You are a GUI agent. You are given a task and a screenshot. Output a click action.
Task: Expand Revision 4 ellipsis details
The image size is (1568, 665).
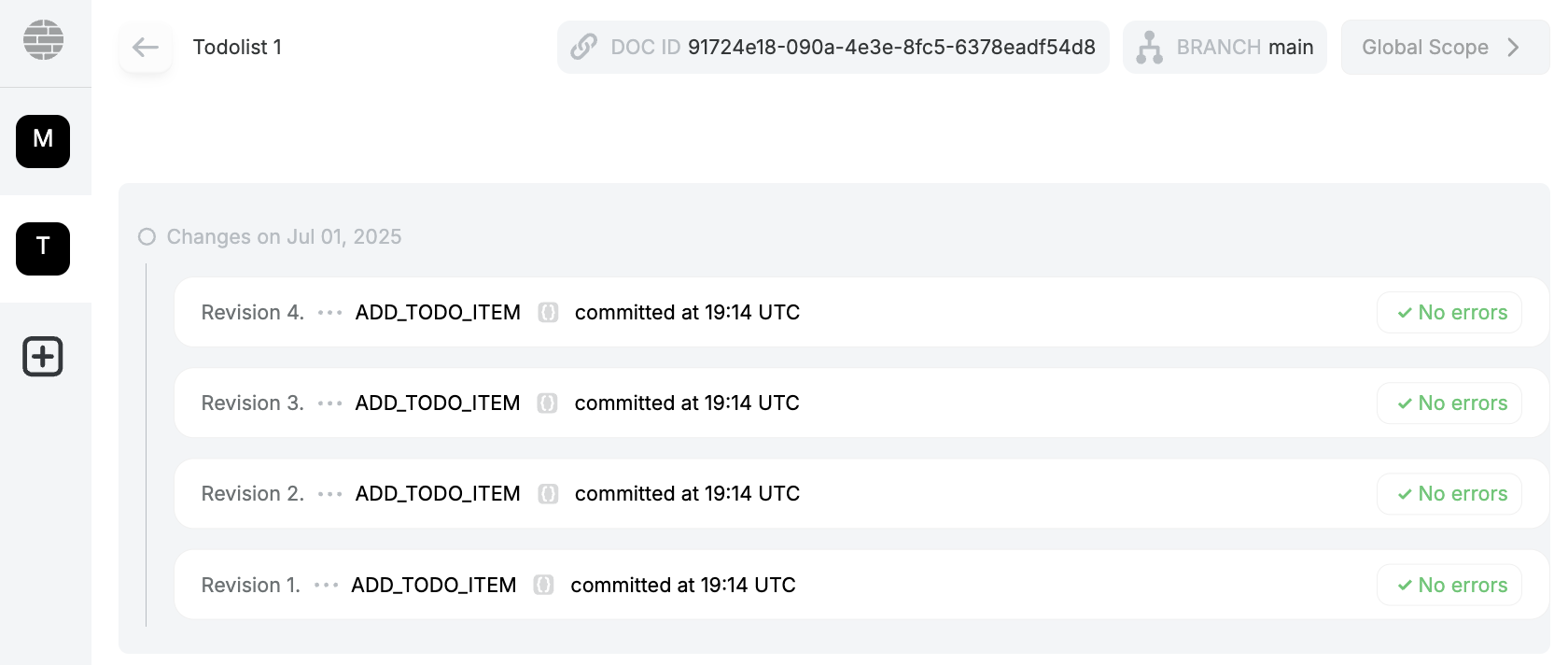(329, 313)
